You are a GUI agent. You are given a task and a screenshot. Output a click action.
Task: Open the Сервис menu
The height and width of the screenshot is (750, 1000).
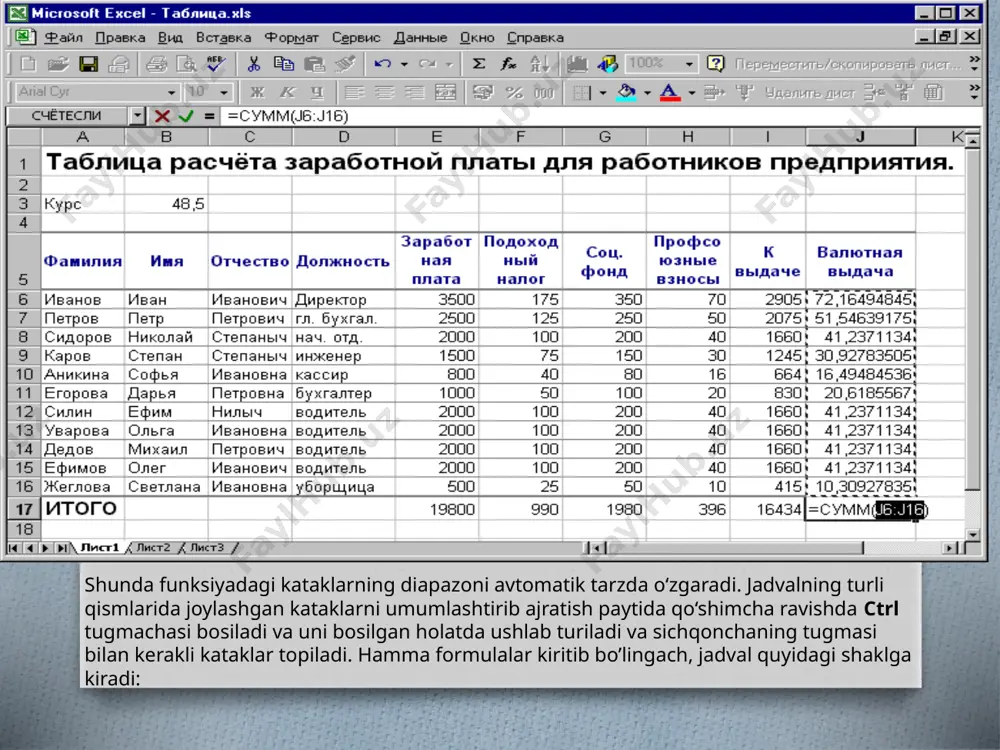click(x=356, y=38)
